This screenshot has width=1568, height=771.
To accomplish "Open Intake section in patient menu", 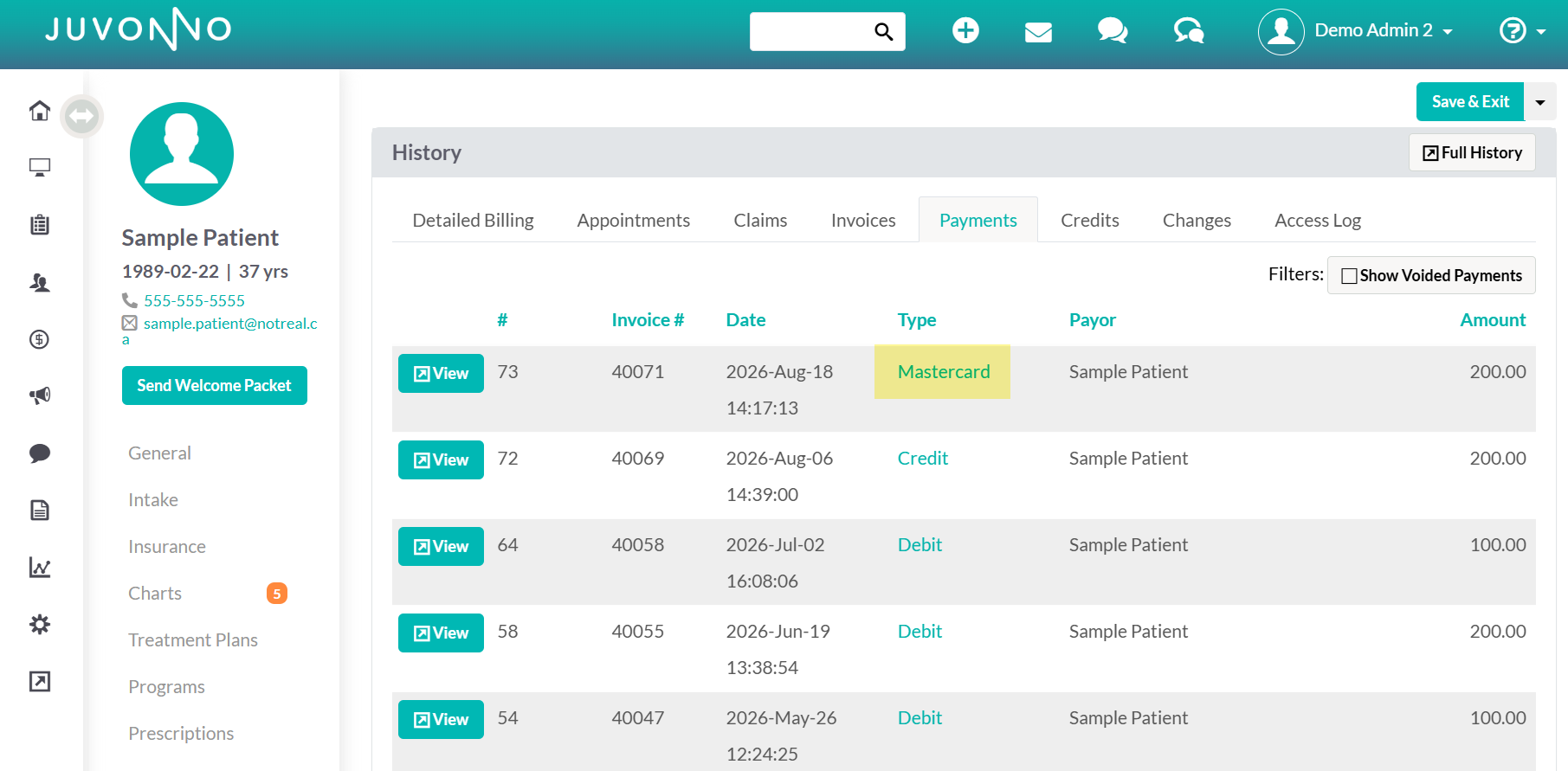I will click(x=153, y=499).
